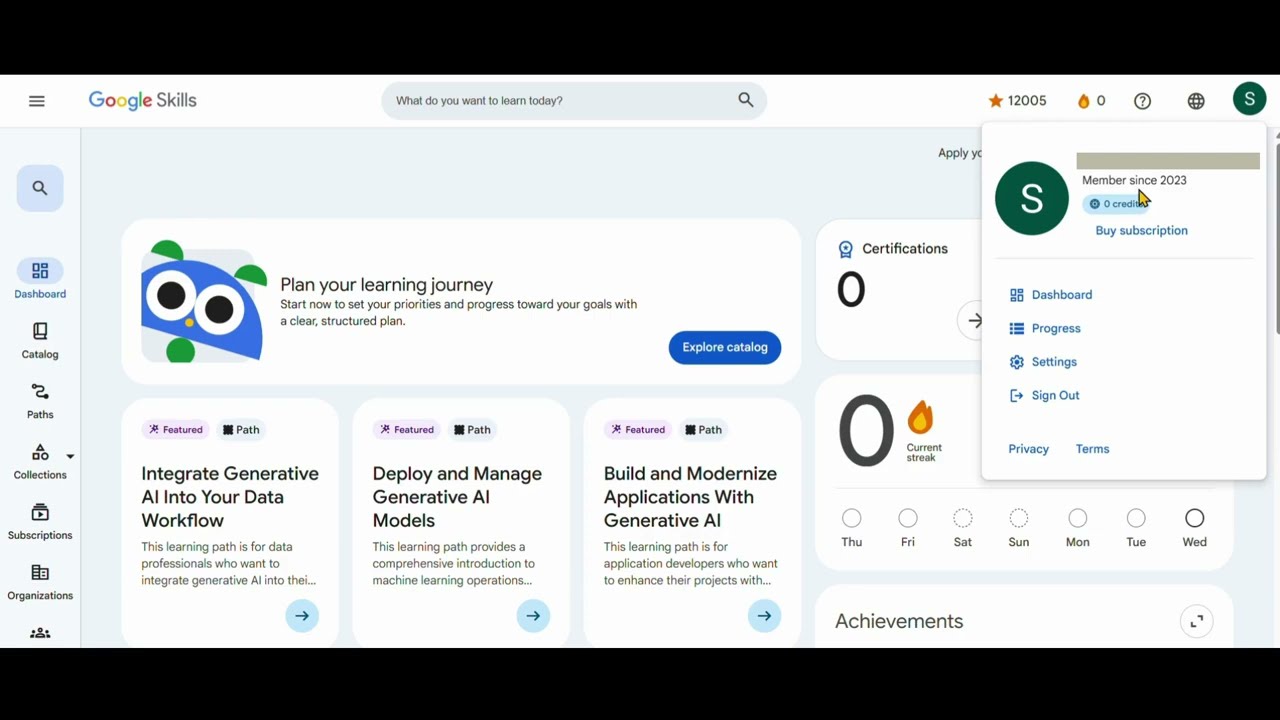1280x720 pixels.
Task: Click 'Build and Modernize Applications With Generative AI' title
Action: pos(690,497)
